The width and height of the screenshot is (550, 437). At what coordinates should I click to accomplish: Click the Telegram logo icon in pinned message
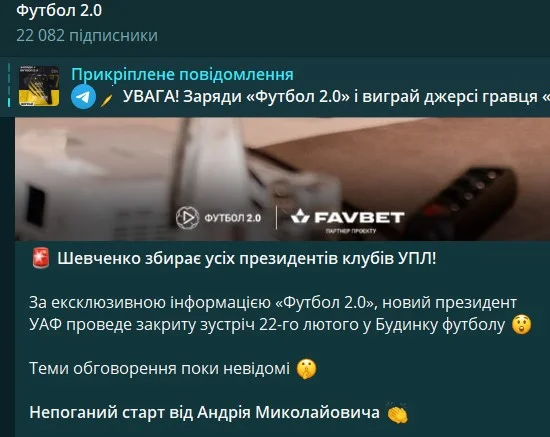coord(83,96)
